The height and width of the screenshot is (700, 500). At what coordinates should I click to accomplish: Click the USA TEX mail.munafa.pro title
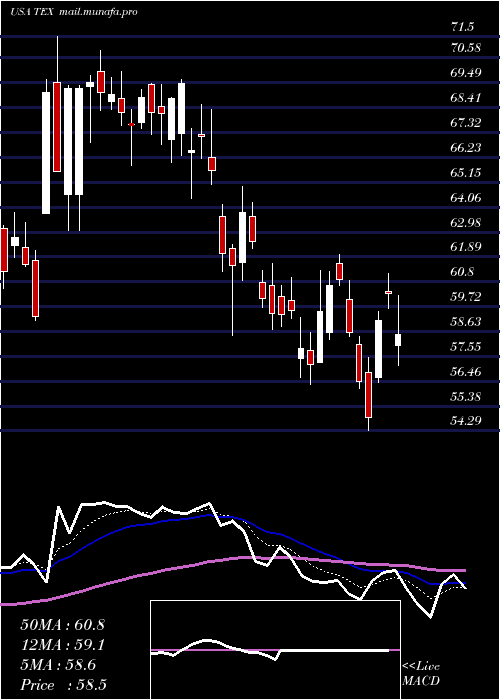point(73,12)
